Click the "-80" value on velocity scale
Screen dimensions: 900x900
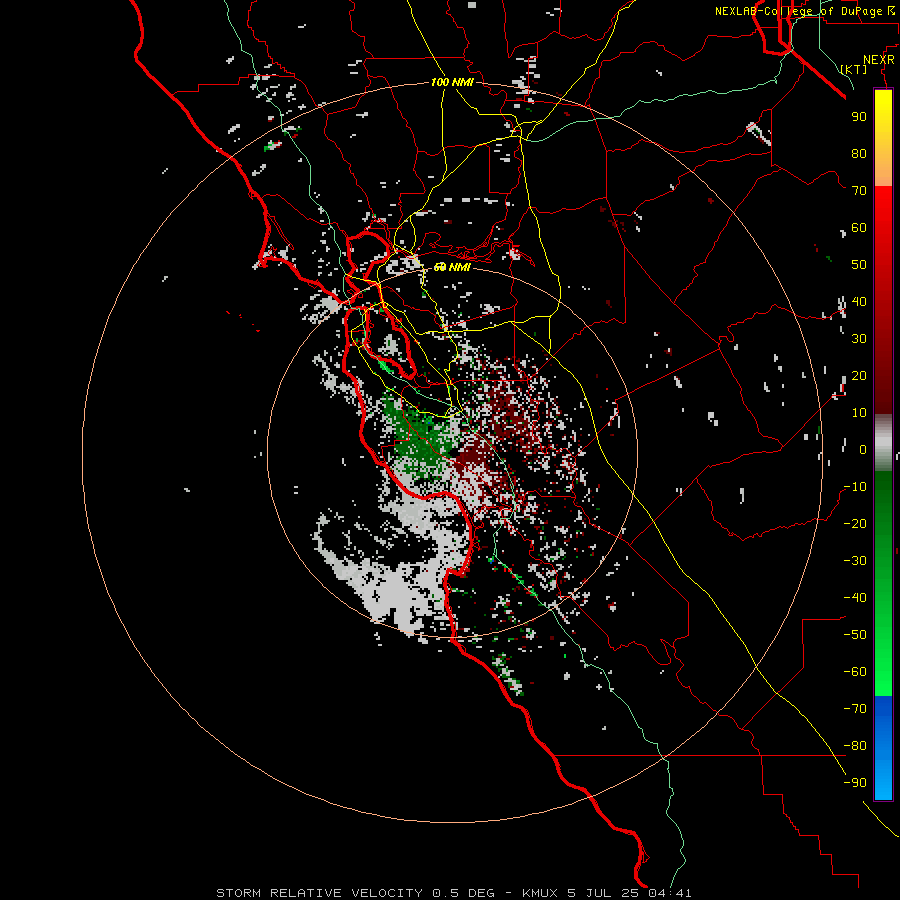click(855, 746)
